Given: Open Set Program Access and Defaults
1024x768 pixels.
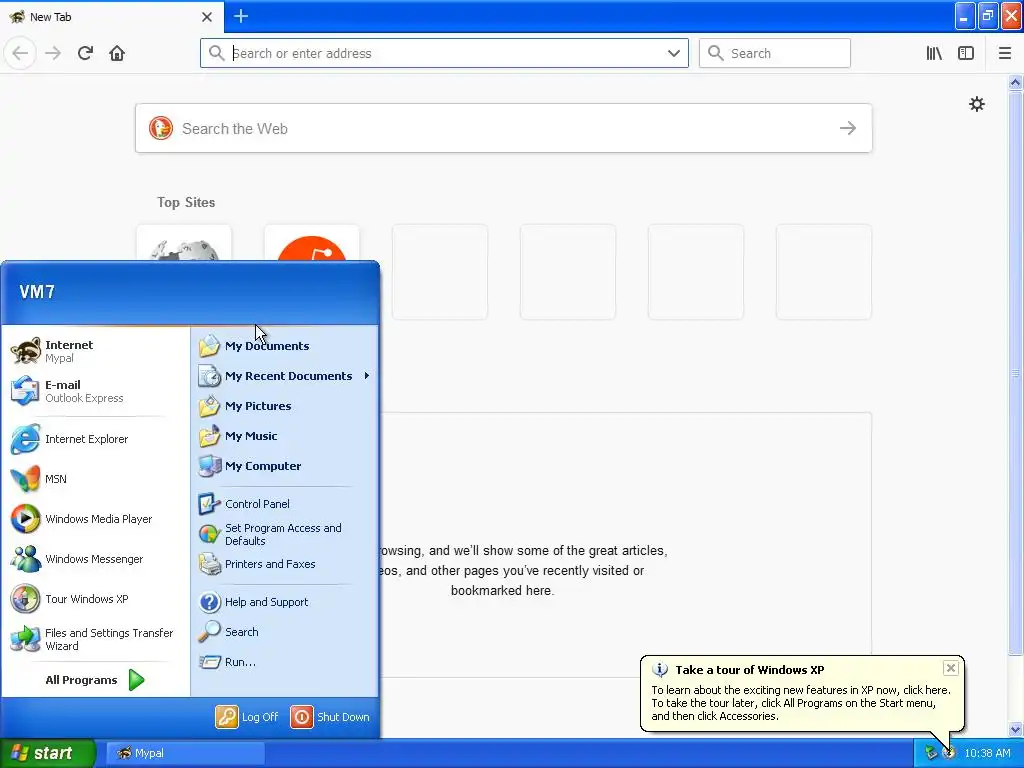Looking at the screenshot, I should [x=285, y=534].
